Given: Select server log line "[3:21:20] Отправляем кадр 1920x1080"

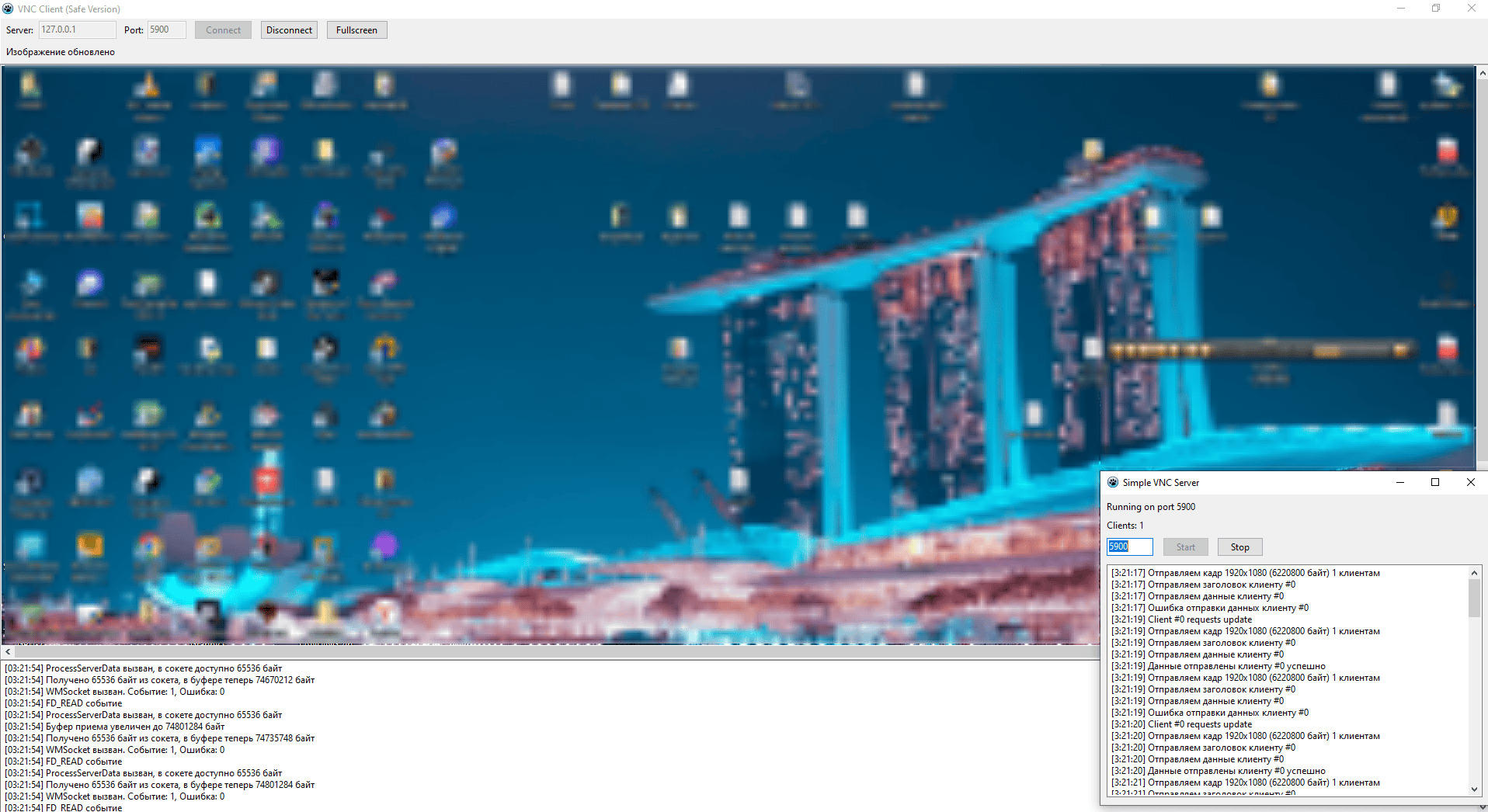Looking at the screenshot, I should [x=1246, y=736].
